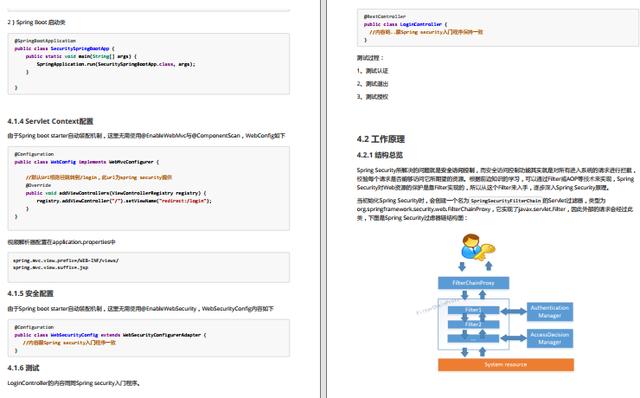This screenshot has height=398, width=640.
Task: Click the 'SpringApplication.run(SecuritySpringBootApp.class, args);' line
Action: pos(116,64)
